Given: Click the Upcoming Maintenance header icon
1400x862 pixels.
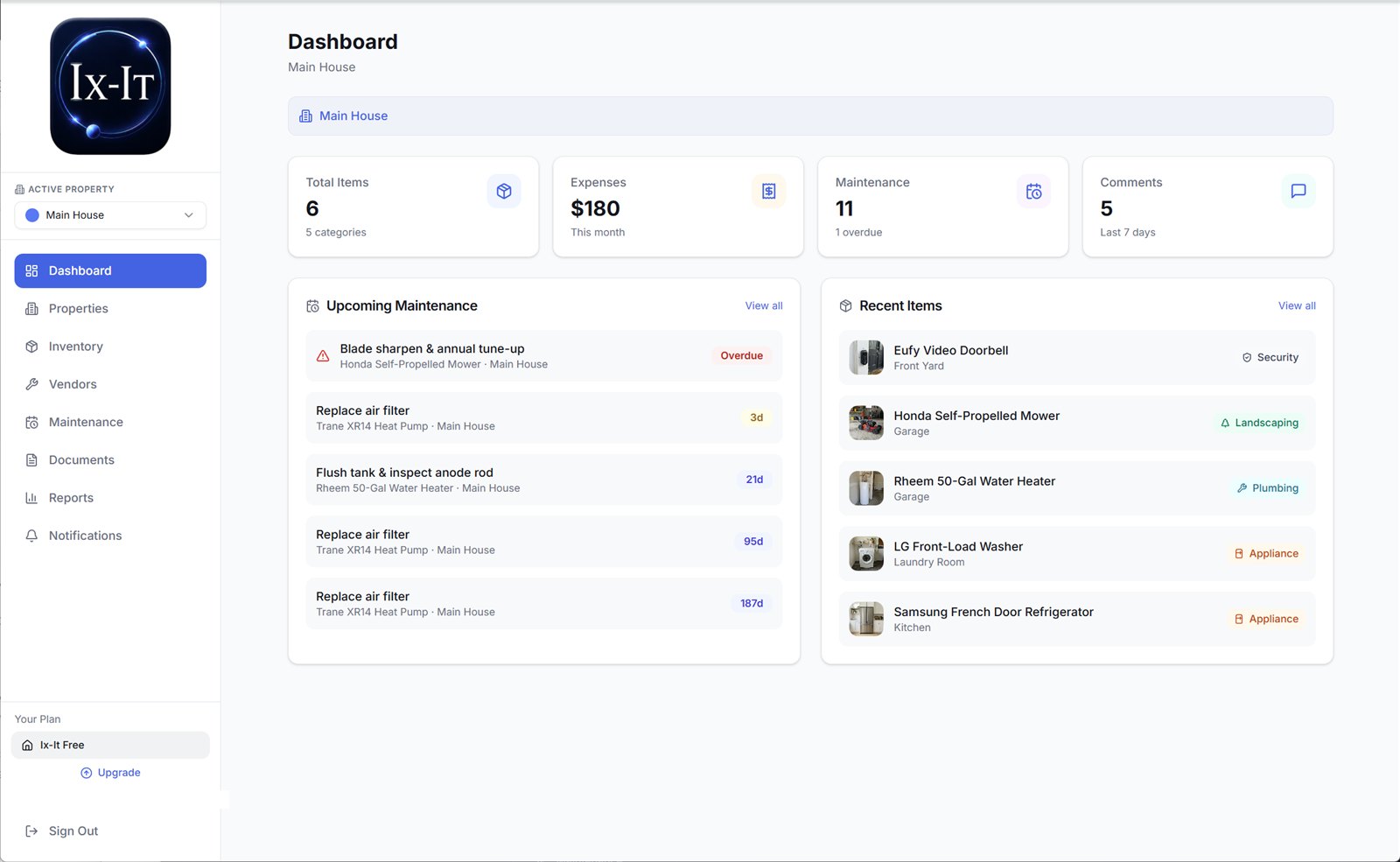Looking at the screenshot, I should (312, 306).
